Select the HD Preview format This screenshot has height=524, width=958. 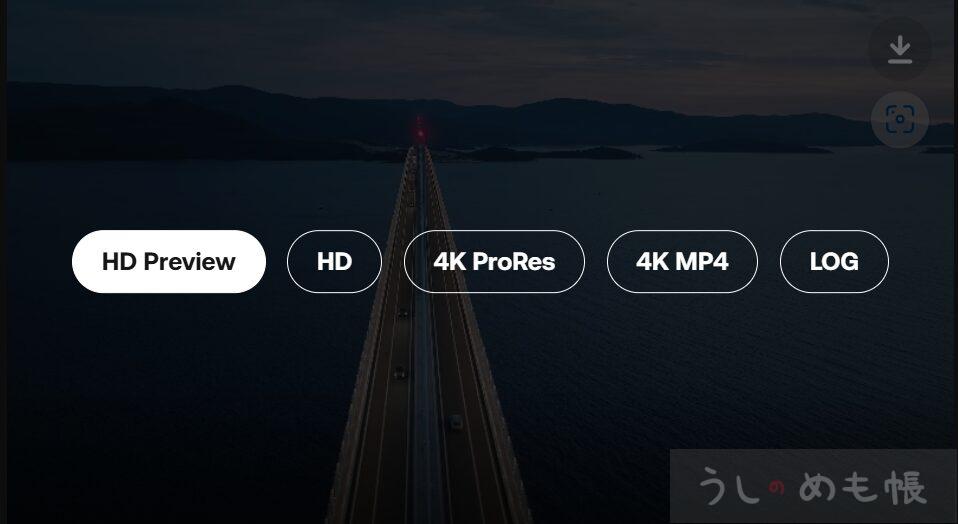pos(168,262)
